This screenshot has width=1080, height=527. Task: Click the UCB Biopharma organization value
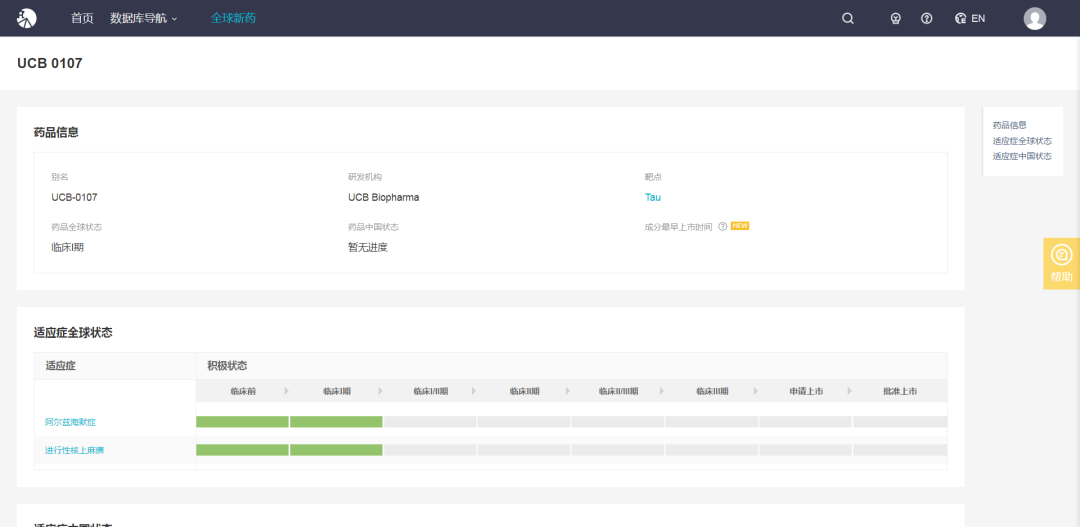click(384, 197)
